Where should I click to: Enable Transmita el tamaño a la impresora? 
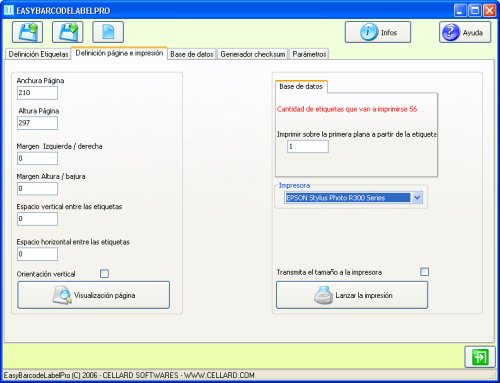(424, 272)
